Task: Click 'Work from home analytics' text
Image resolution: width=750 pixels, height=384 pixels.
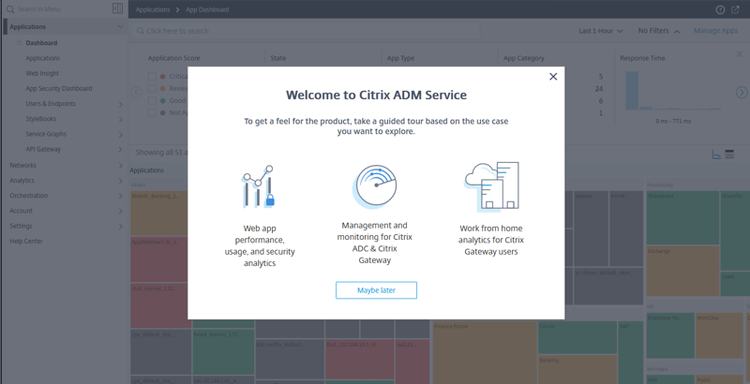Action: click(491, 240)
